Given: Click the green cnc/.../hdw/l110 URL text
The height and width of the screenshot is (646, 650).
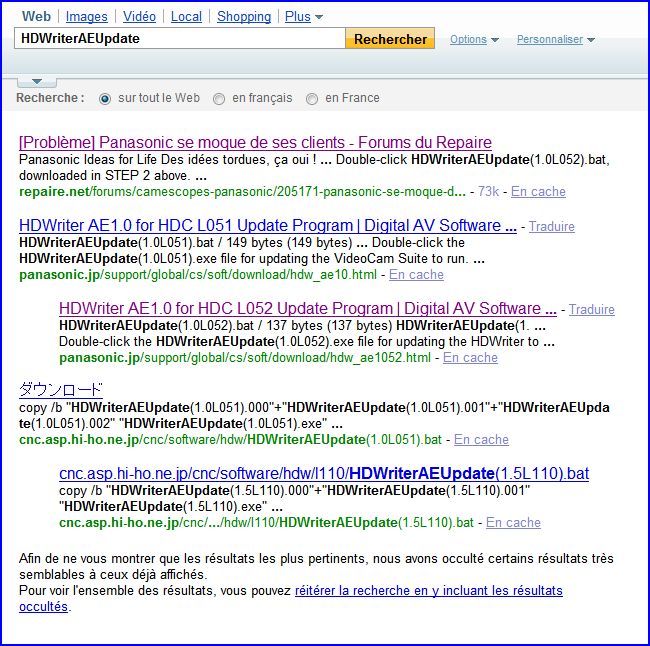Looking at the screenshot, I should (266, 522).
